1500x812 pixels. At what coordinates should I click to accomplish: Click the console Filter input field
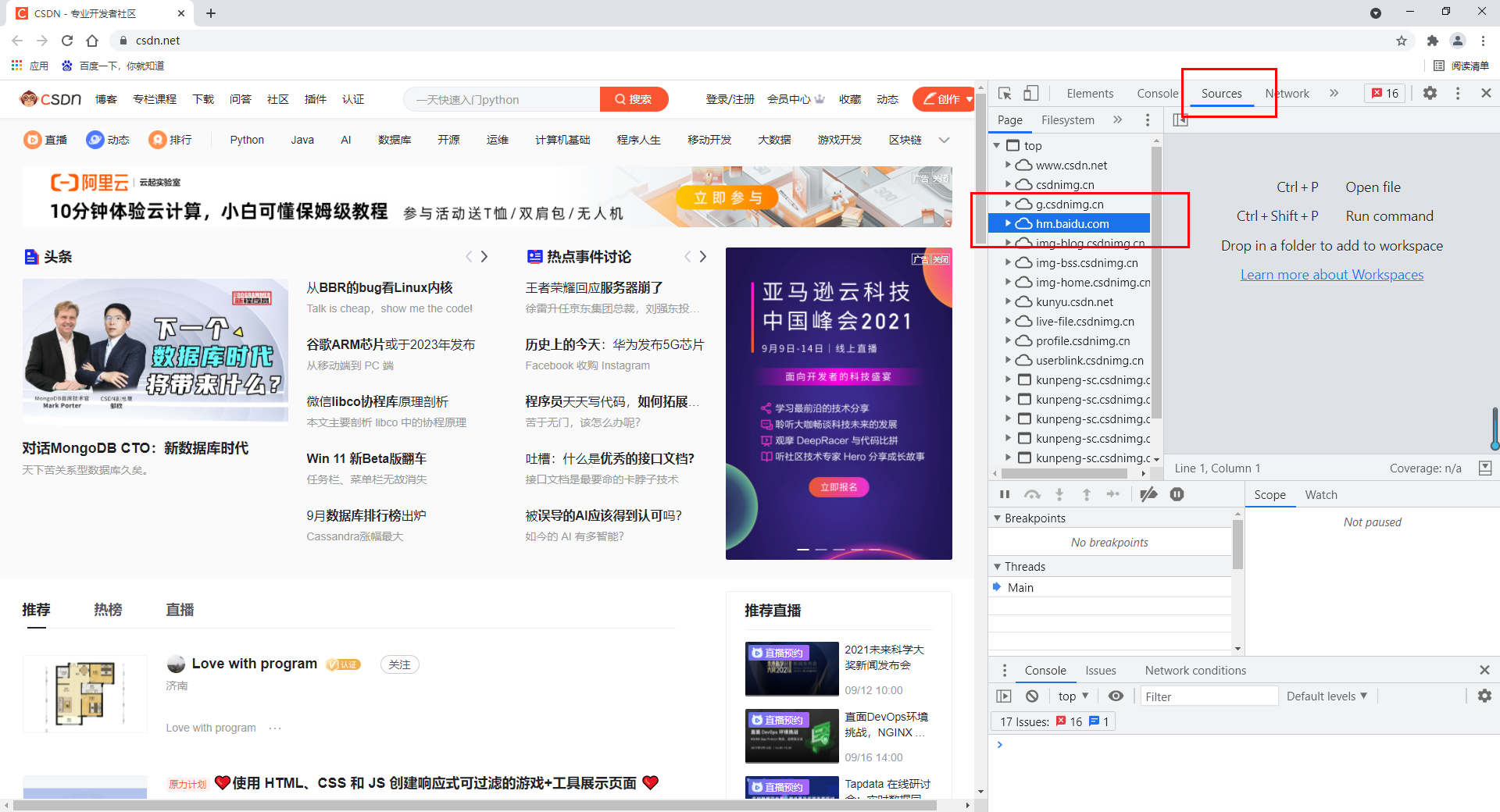[x=1208, y=696]
